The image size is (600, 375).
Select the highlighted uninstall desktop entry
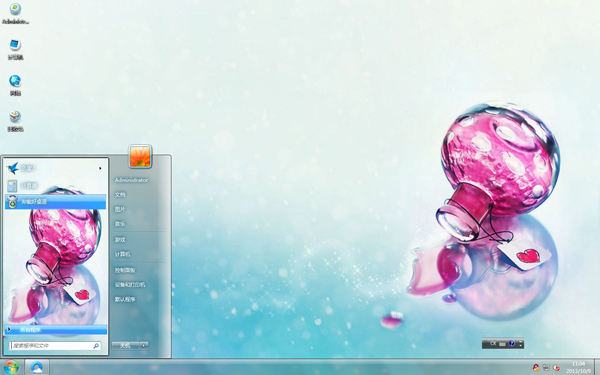(55, 202)
